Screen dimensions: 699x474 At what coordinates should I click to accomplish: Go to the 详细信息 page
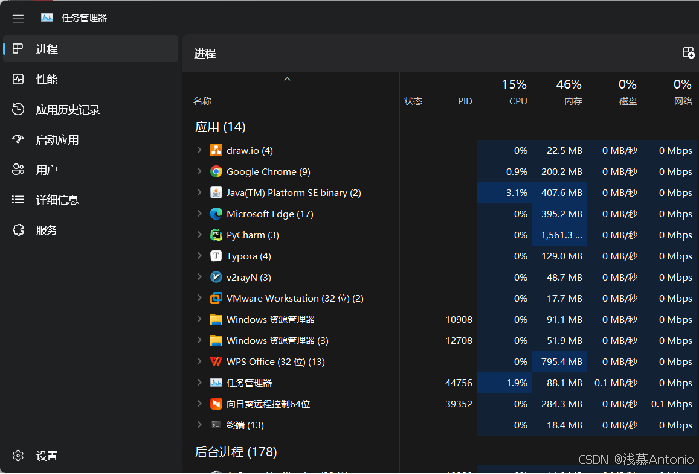(x=57, y=200)
